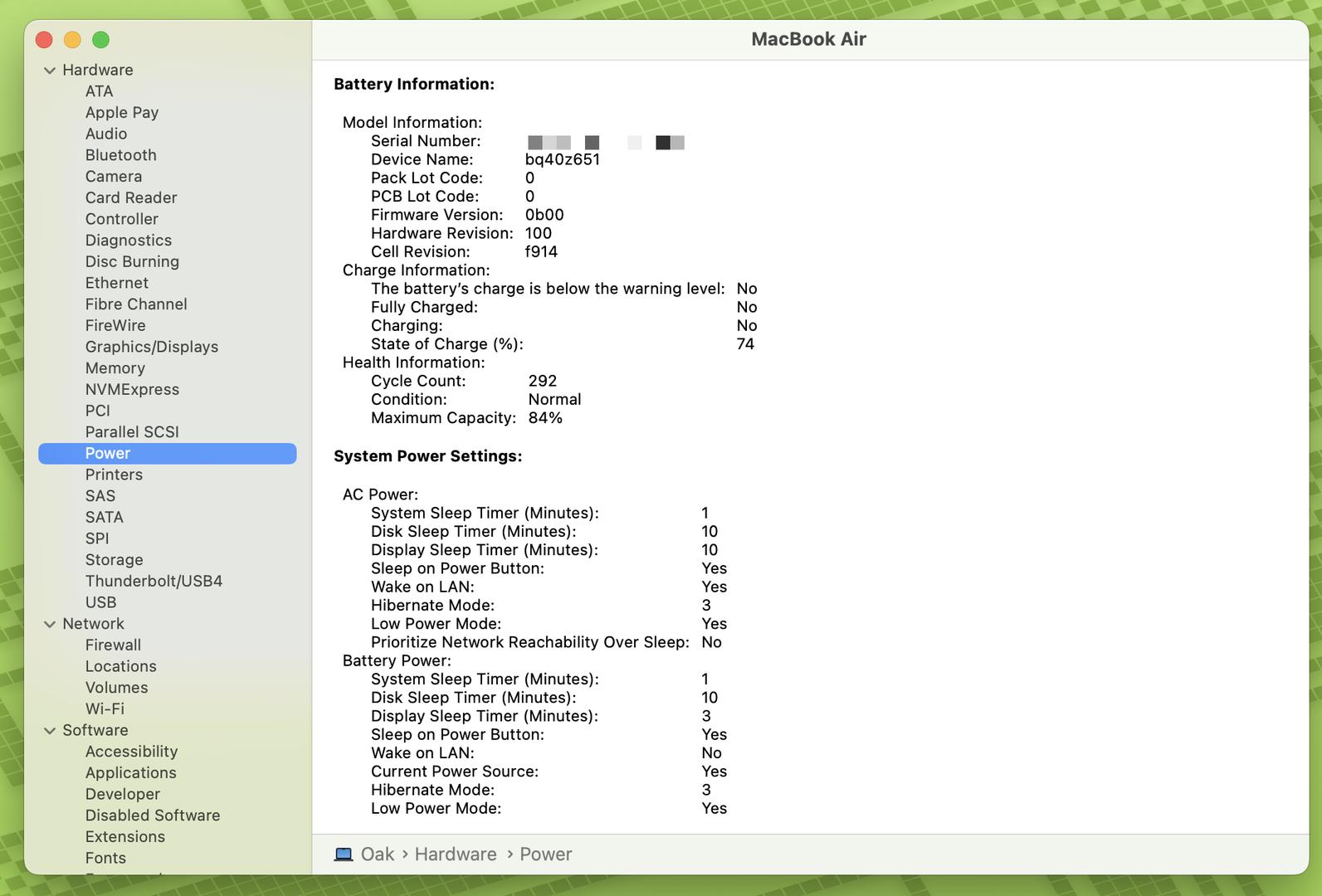Click the Current Power Source label
The image size is (1322, 896).
click(x=455, y=772)
